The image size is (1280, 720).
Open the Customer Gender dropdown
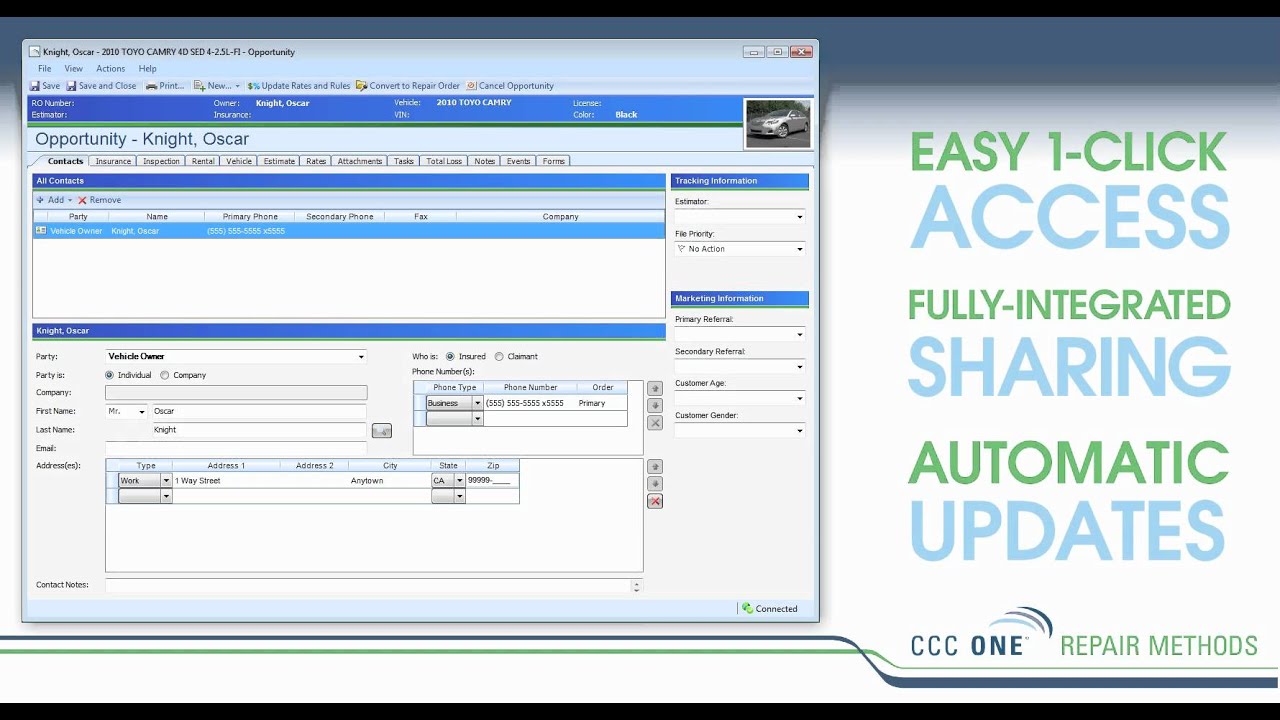[x=799, y=431]
